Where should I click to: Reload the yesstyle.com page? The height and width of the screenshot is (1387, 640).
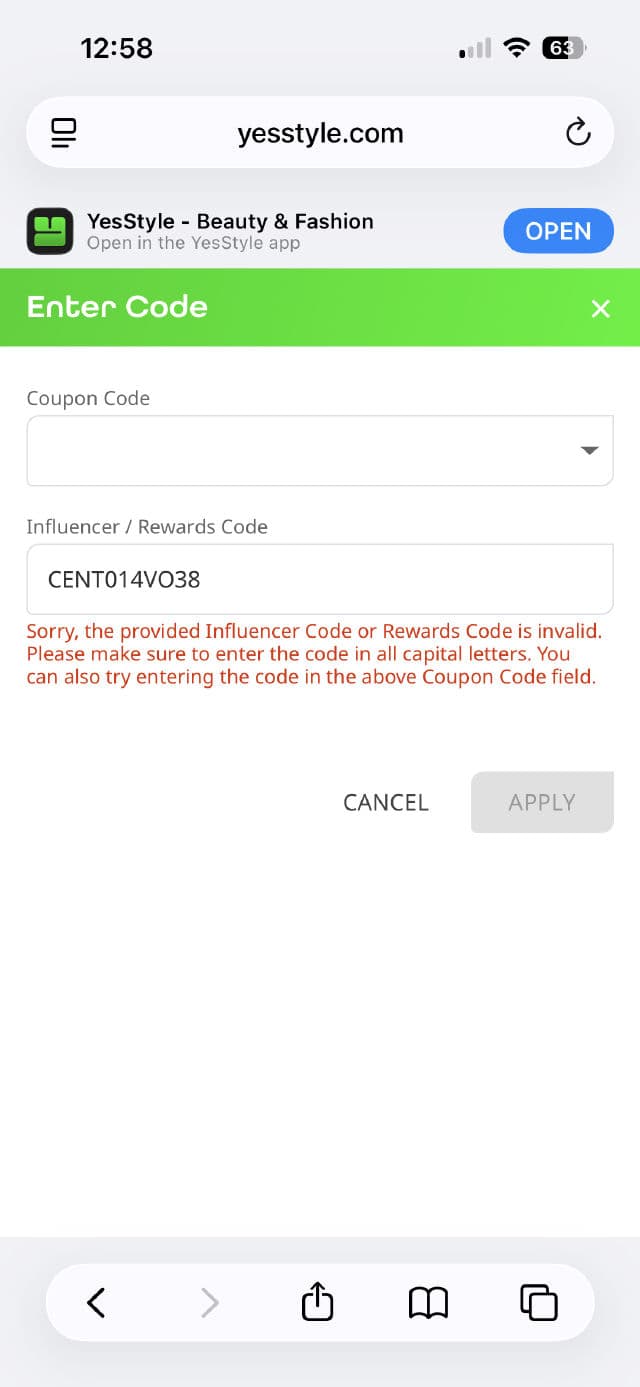(x=578, y=132)
